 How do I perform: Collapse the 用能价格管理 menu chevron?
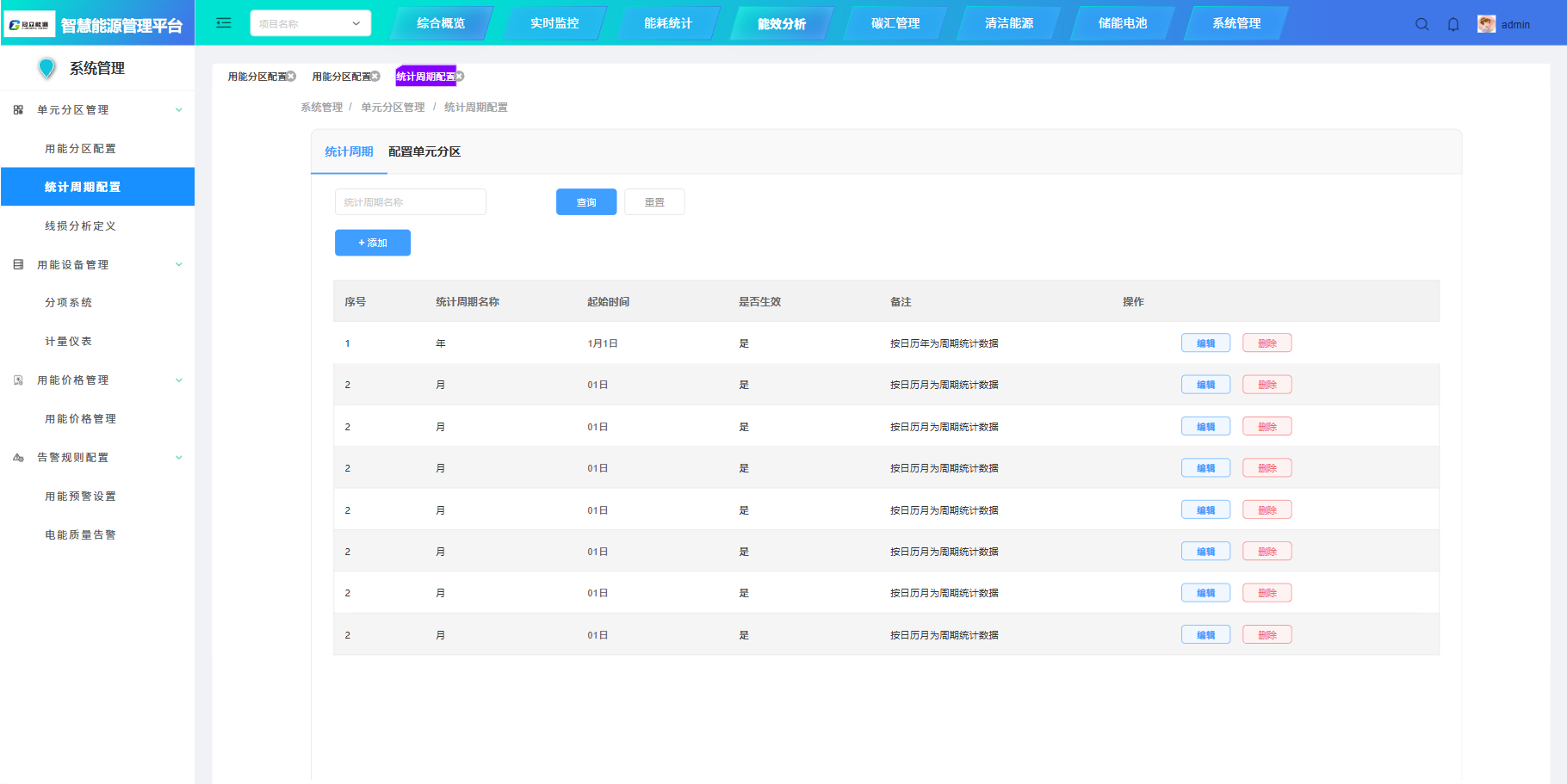[179, 380]
